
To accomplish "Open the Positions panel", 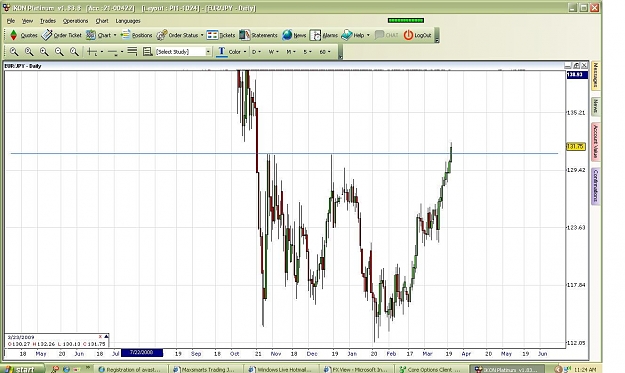I will (x=136, y=35).
